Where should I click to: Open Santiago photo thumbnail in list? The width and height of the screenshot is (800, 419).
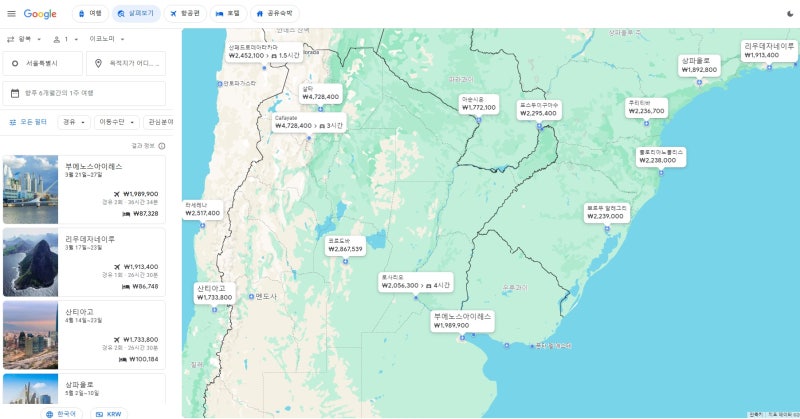click(x=31, y=335)
